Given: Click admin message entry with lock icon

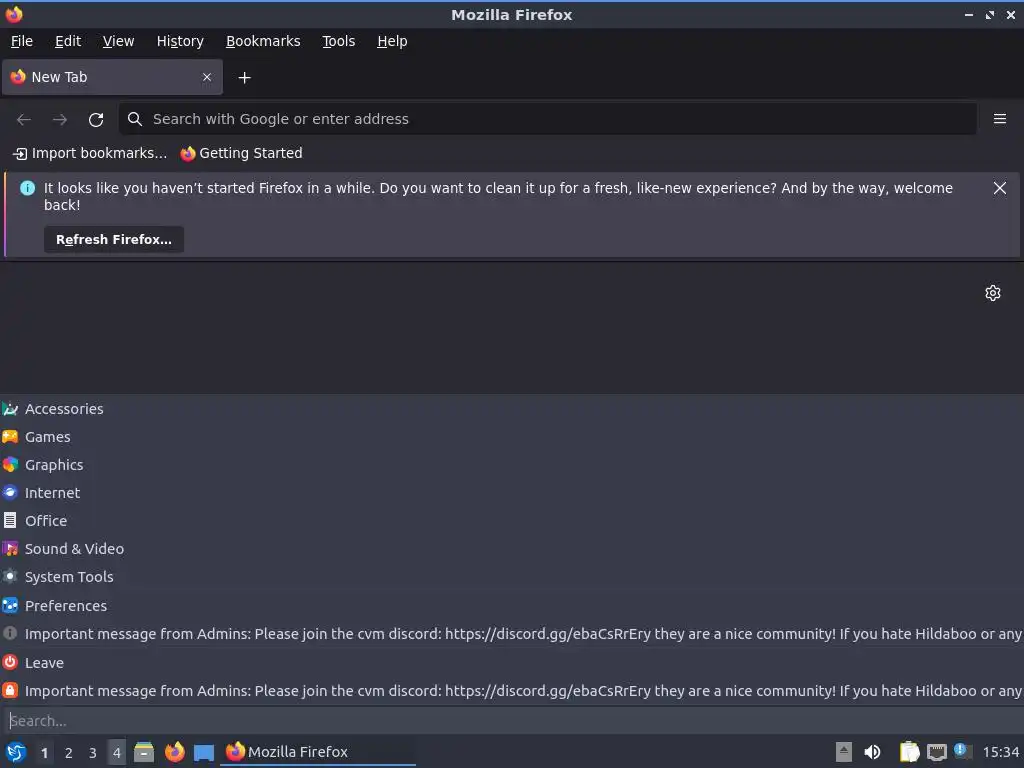Looking at the screenshot, I should 512,691.
